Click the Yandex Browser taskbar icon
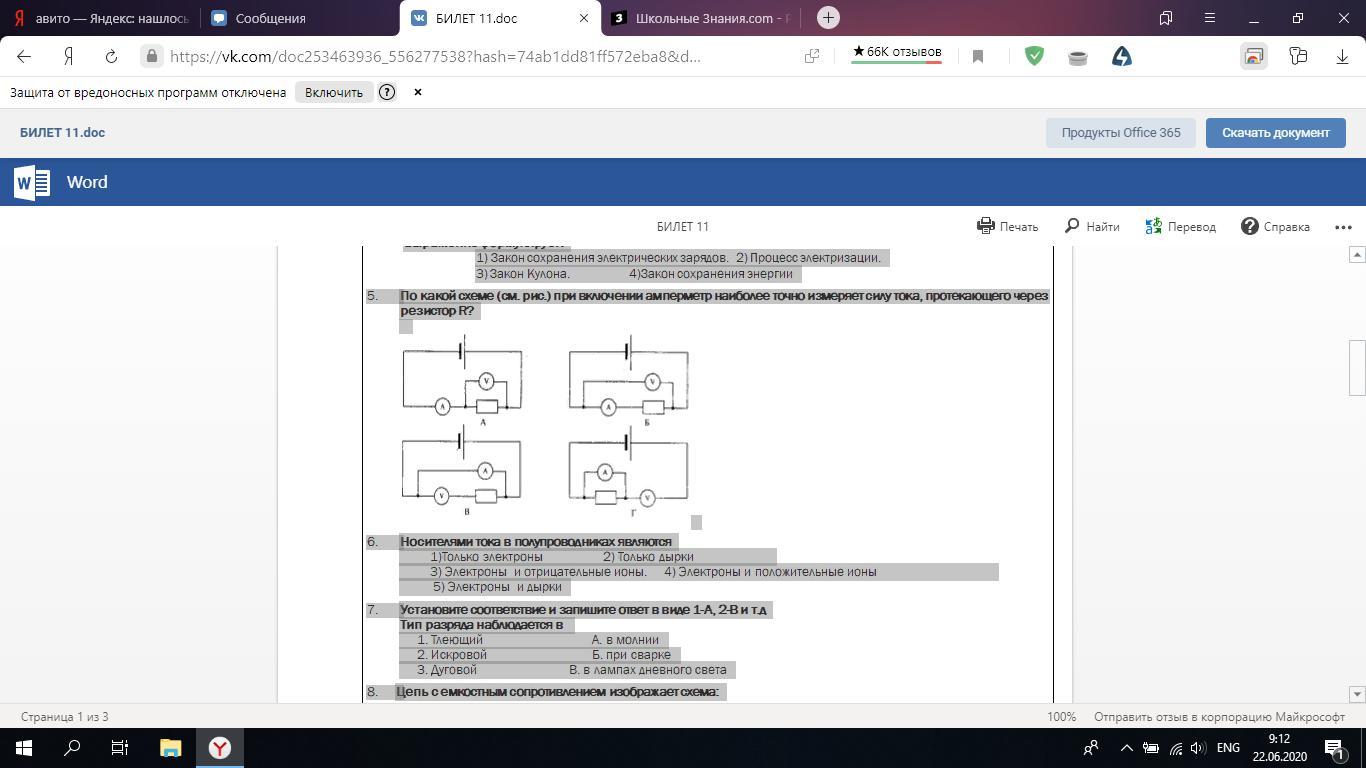1366x768 pixels. (x=220, y=747)
